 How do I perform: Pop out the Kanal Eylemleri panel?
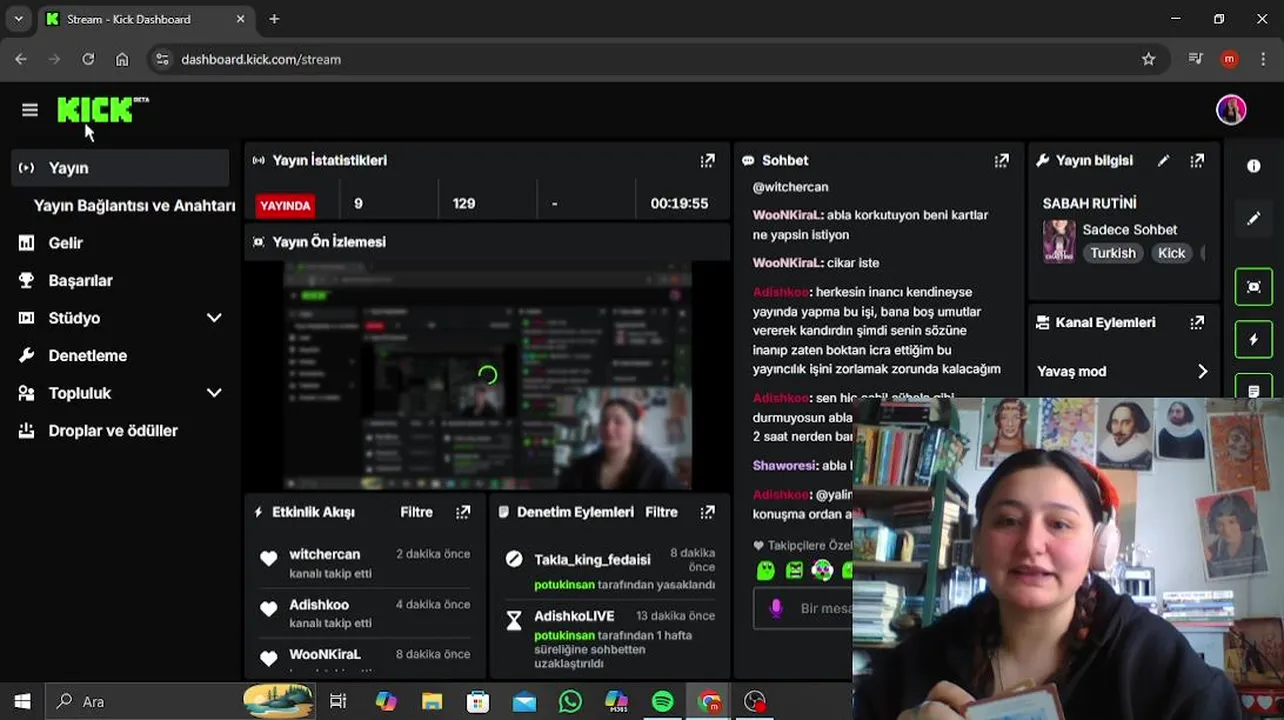(1197, 322)
